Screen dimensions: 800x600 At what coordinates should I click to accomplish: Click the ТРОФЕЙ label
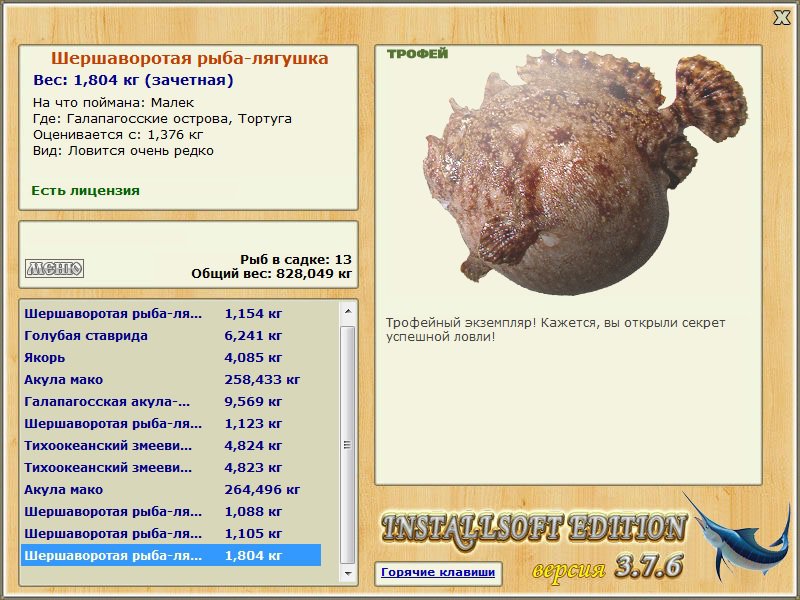tap(417, 54)
